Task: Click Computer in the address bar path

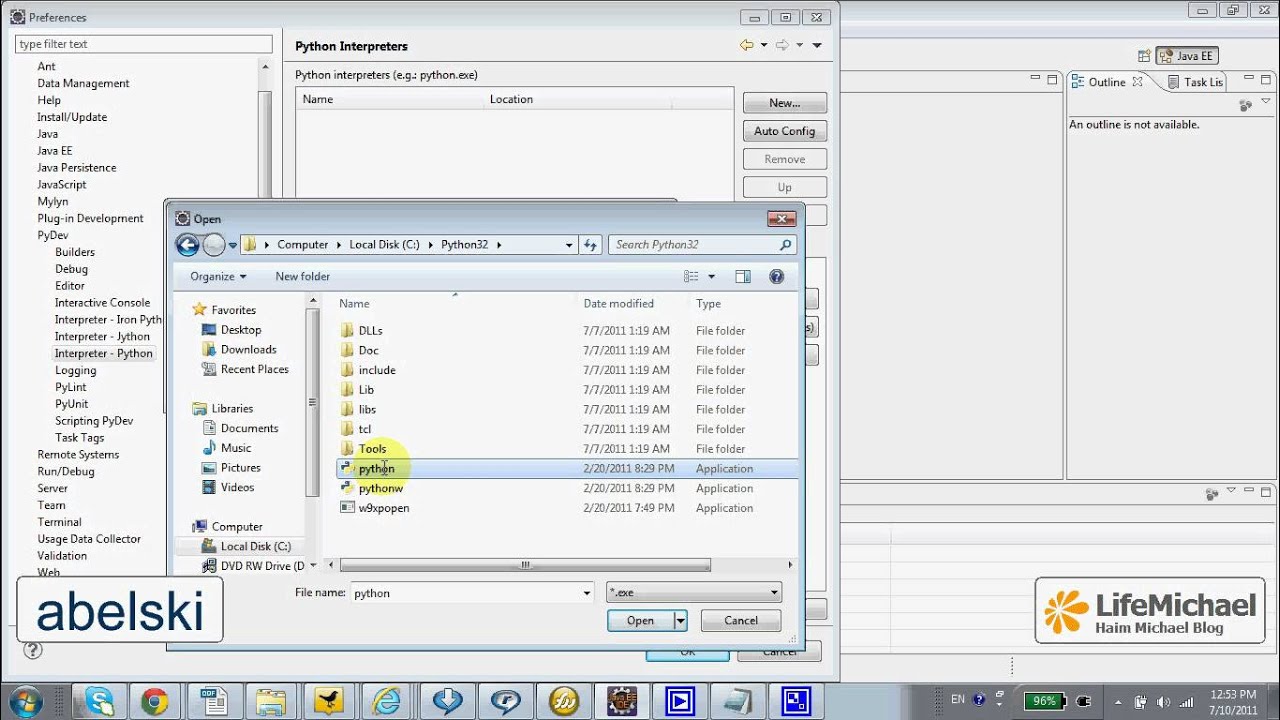Action: click(303, 244)
